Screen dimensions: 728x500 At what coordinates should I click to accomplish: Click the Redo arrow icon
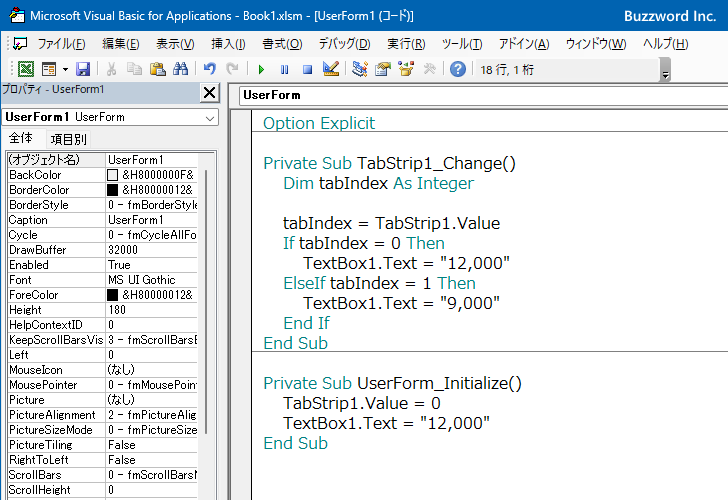(x=232, y=69)
